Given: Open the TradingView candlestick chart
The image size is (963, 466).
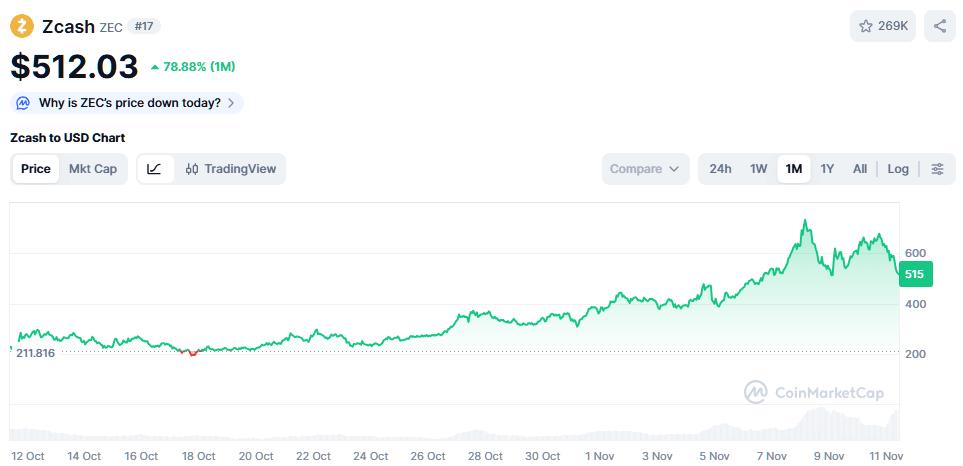Looking at the screenshot, I should pos(231,169).
